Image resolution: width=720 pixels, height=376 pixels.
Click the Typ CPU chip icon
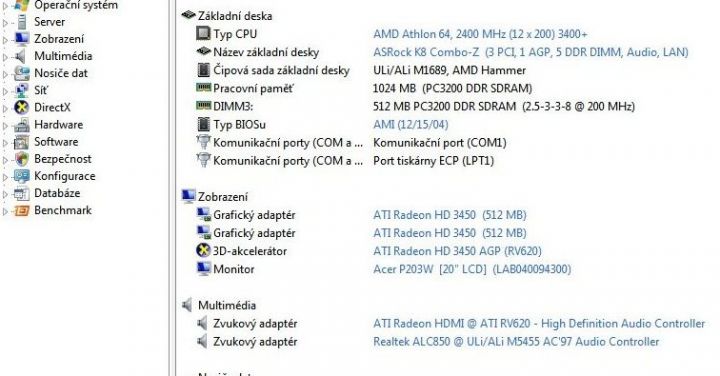click(x=203, y=34)
